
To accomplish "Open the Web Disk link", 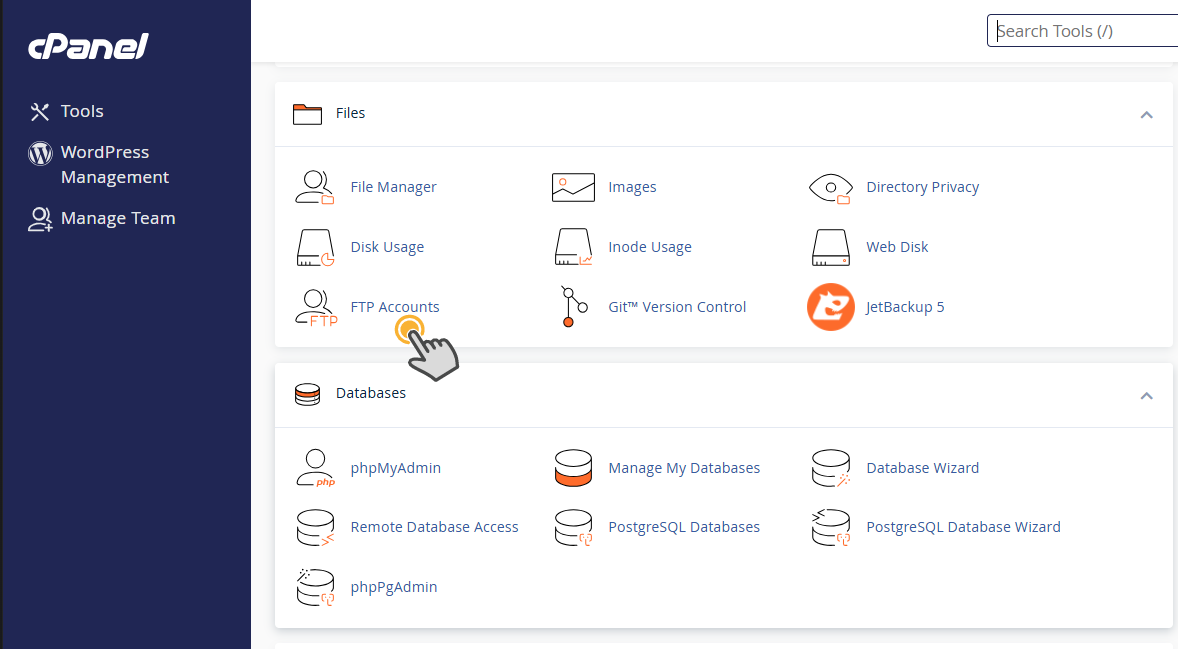I will point(897,247).
